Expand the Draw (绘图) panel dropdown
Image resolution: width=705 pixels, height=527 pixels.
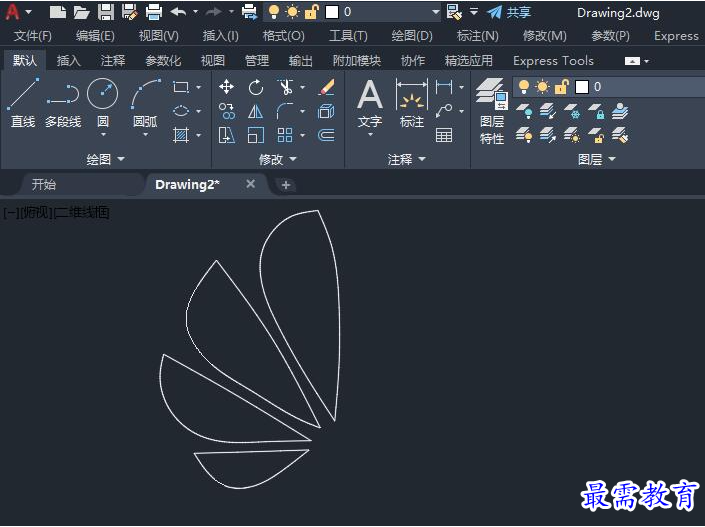(106, 159)
